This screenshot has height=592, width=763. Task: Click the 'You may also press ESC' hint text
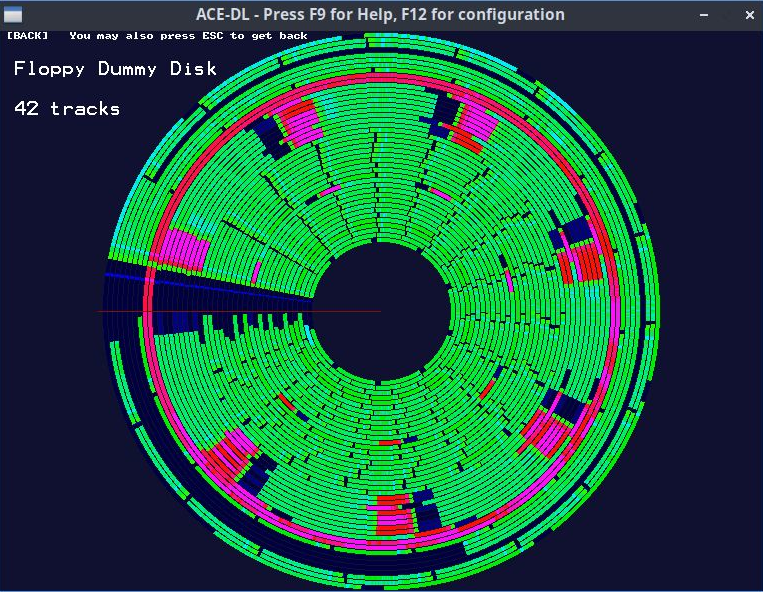tap(188, 36)
